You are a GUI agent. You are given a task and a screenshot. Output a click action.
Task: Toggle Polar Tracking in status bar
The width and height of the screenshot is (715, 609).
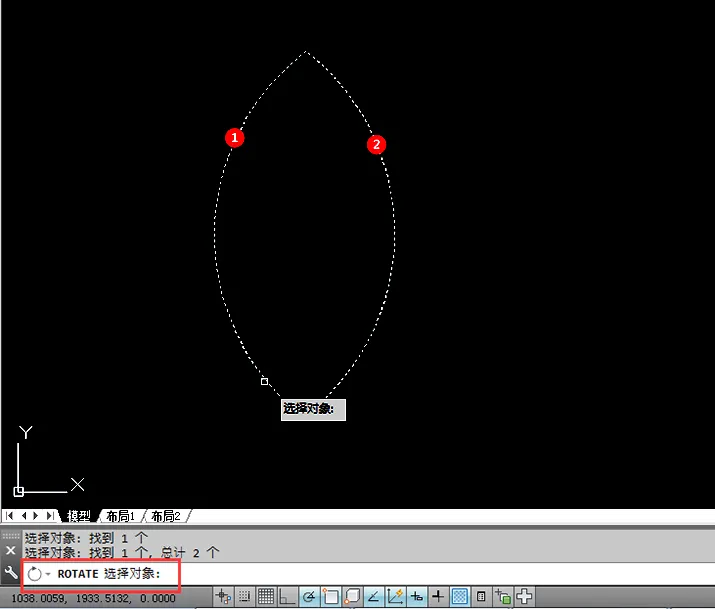309,596
